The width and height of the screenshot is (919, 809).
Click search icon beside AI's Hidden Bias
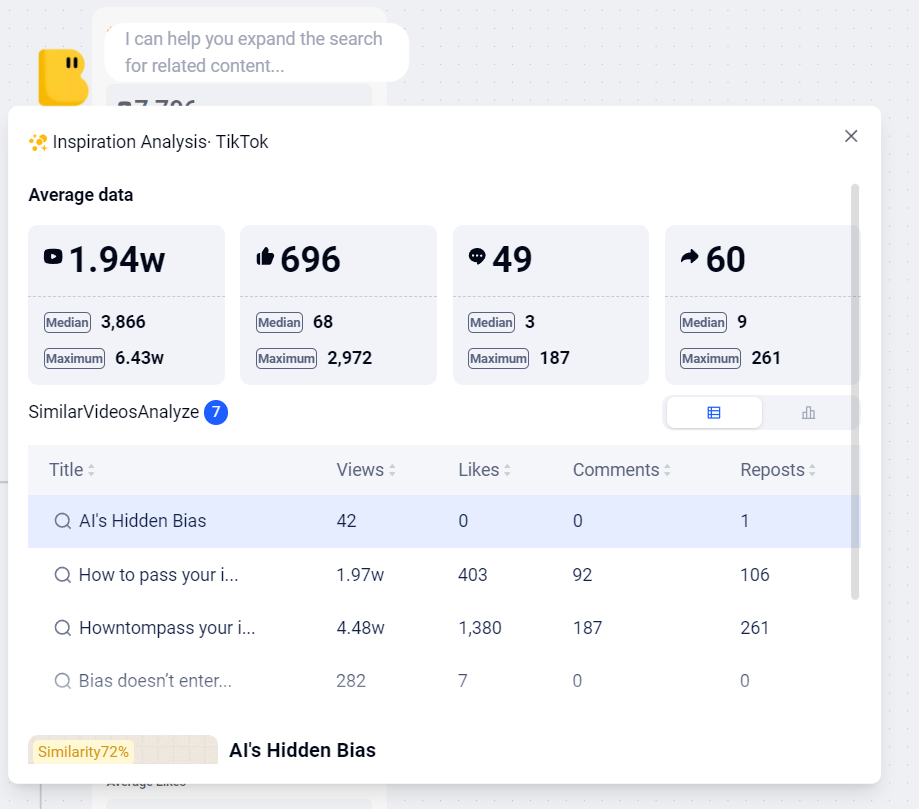click(62, 521)
